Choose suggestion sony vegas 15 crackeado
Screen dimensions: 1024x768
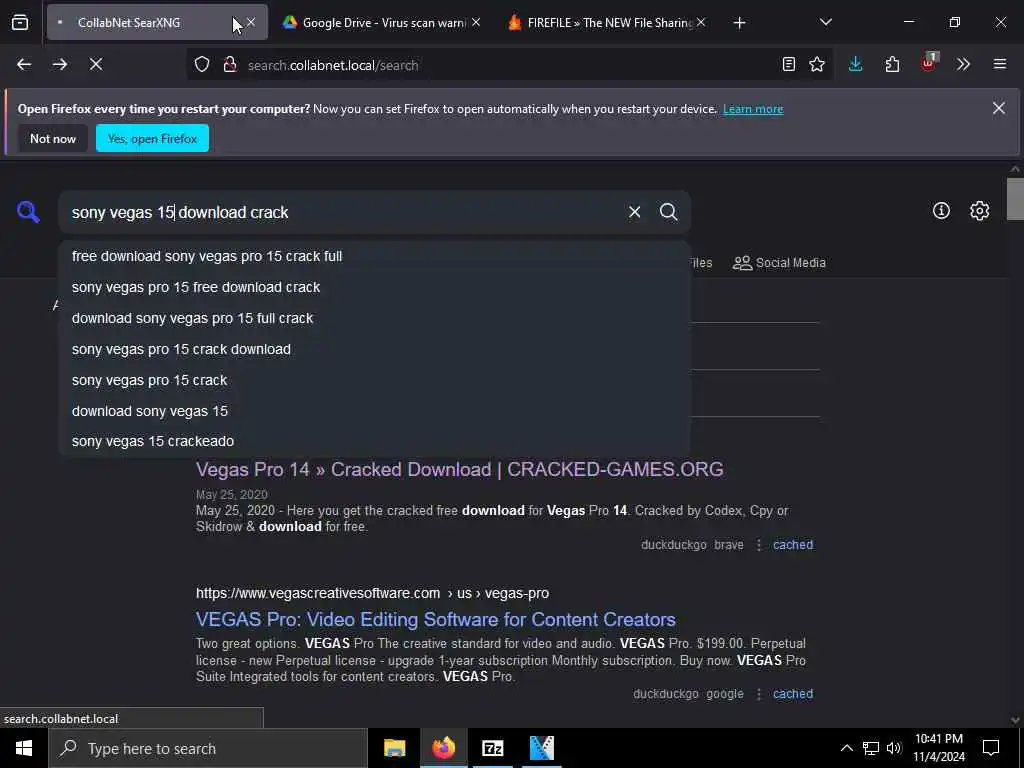374,441
